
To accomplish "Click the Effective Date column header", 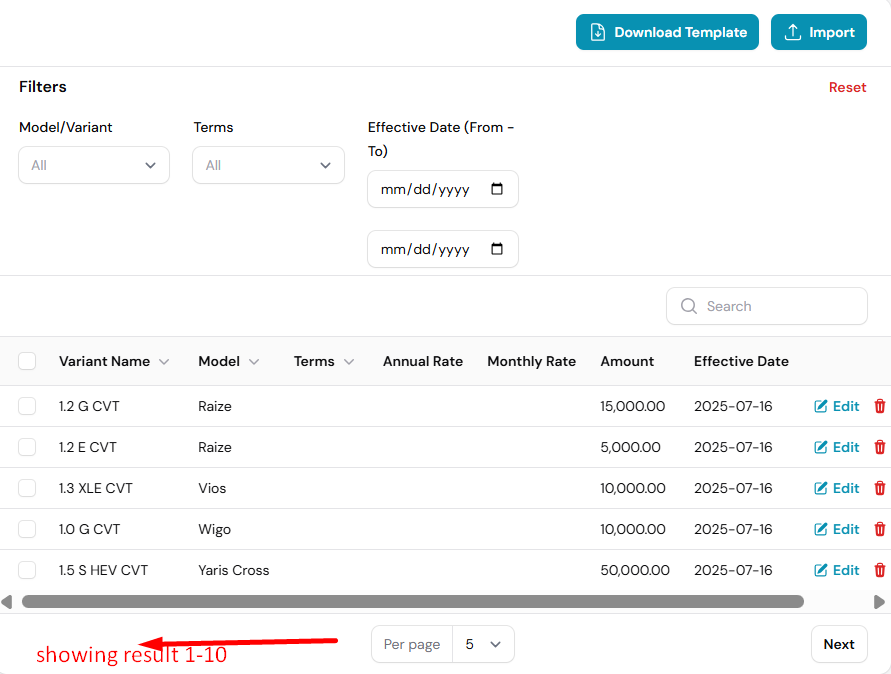I will (741, 361).
